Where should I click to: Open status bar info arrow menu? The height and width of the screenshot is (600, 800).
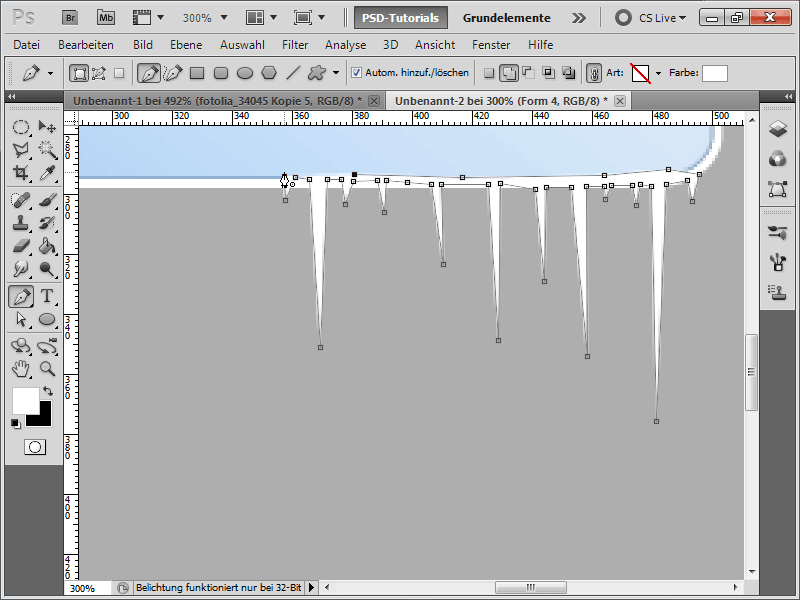click(311, 588)
